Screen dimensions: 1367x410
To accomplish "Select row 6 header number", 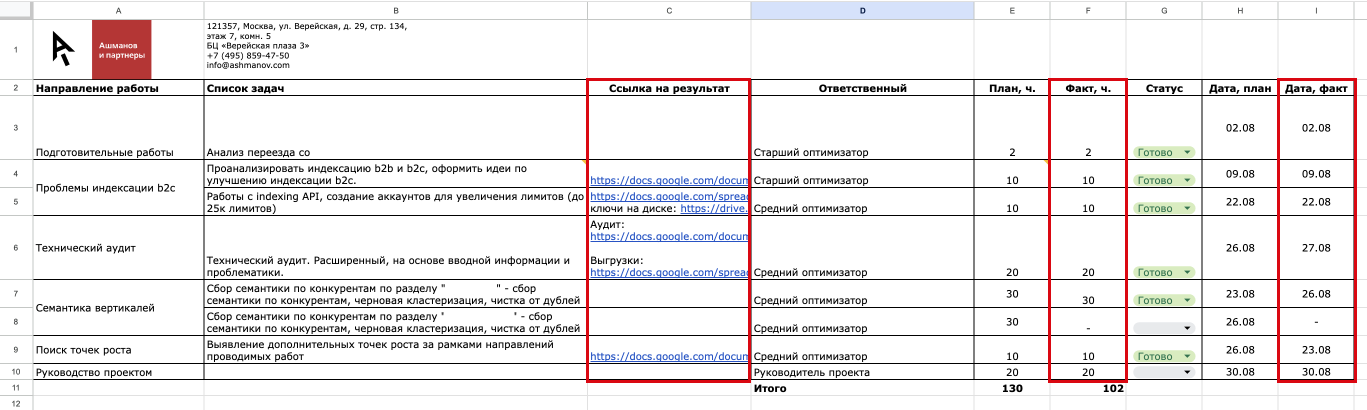I will coord(16,248).
